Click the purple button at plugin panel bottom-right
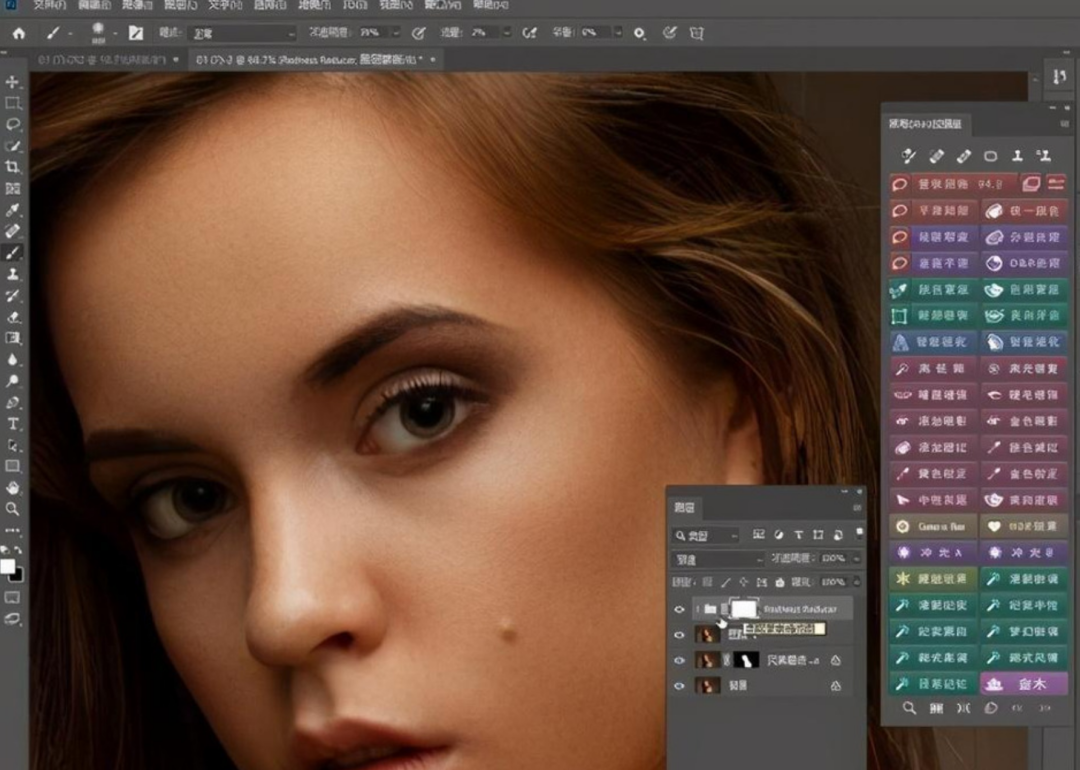The height and width of the screenshot is (770, 1080). pos(1023,684)
